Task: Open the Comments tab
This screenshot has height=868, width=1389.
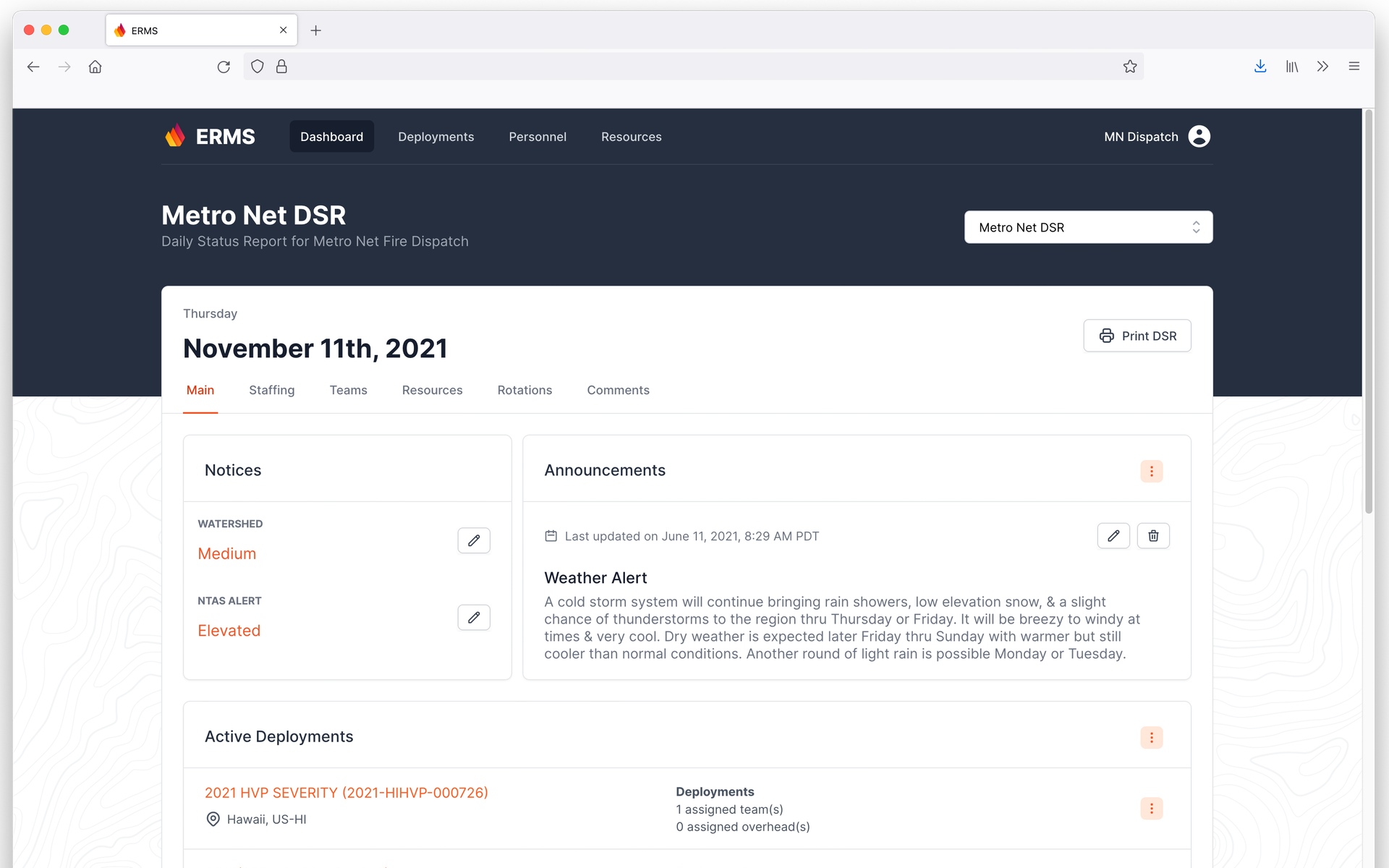Action: pyautogui.click(x=619, y=390)
